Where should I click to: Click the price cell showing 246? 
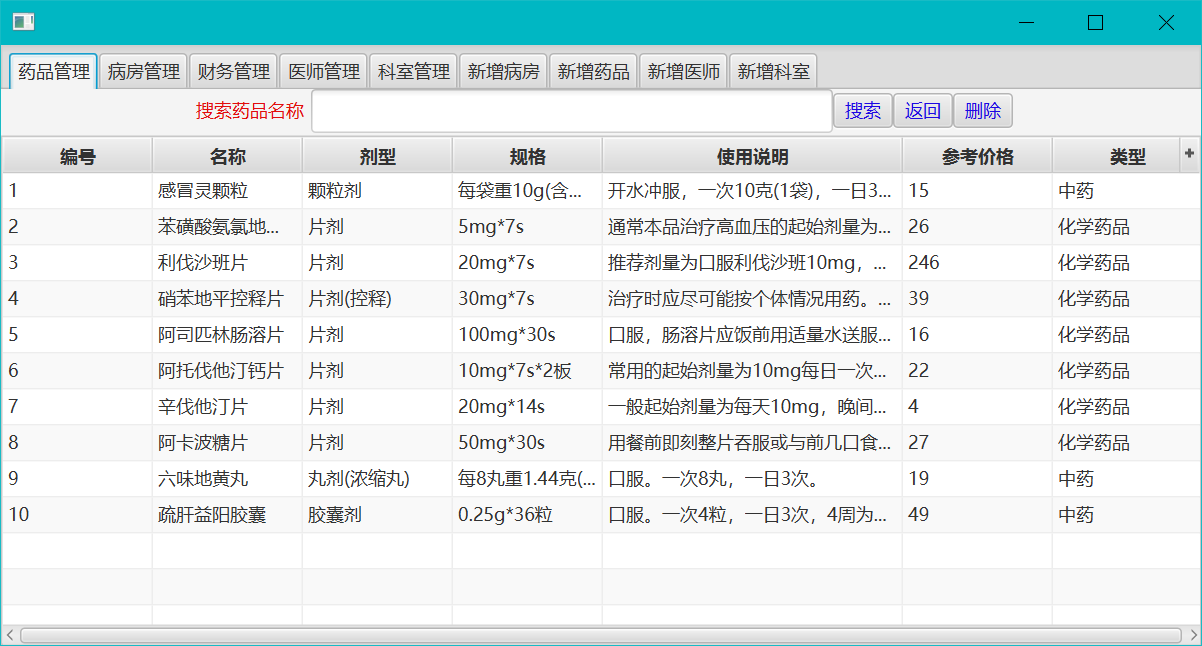tap(977, 263)
